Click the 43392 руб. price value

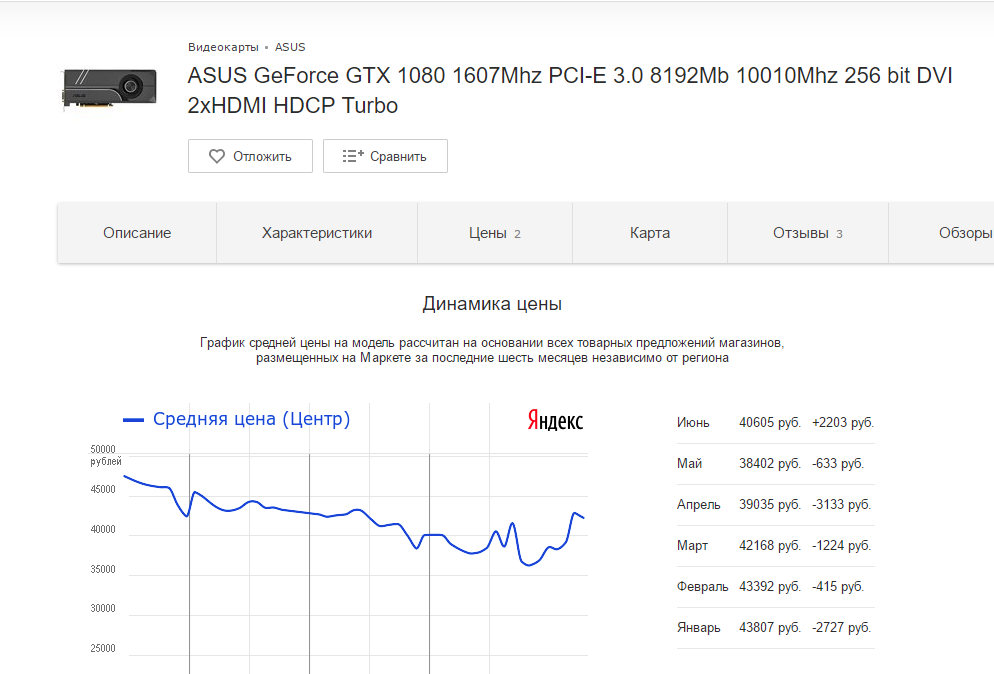click(x=770, y=587)
